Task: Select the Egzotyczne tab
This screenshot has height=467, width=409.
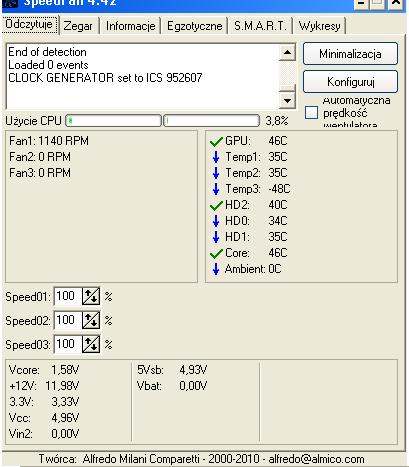Action: click(x=195, y=26)
